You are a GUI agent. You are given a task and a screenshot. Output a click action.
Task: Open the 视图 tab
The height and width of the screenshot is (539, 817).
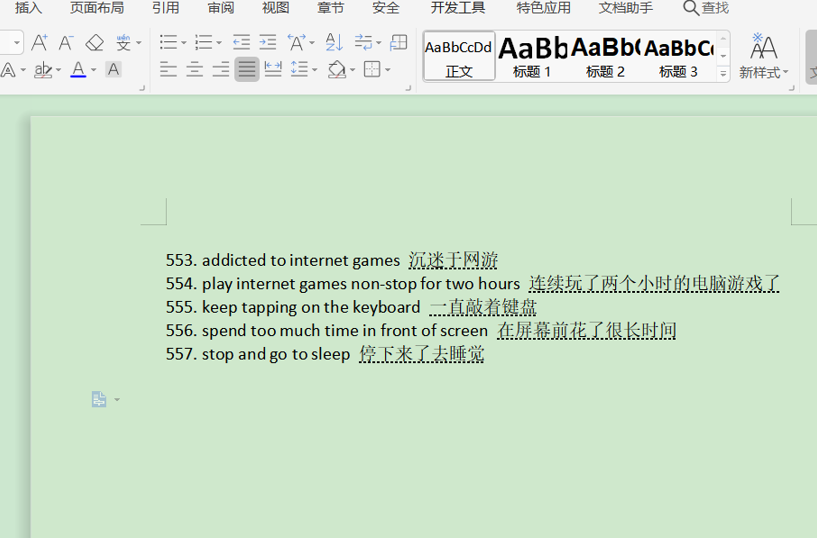(276, 8)
